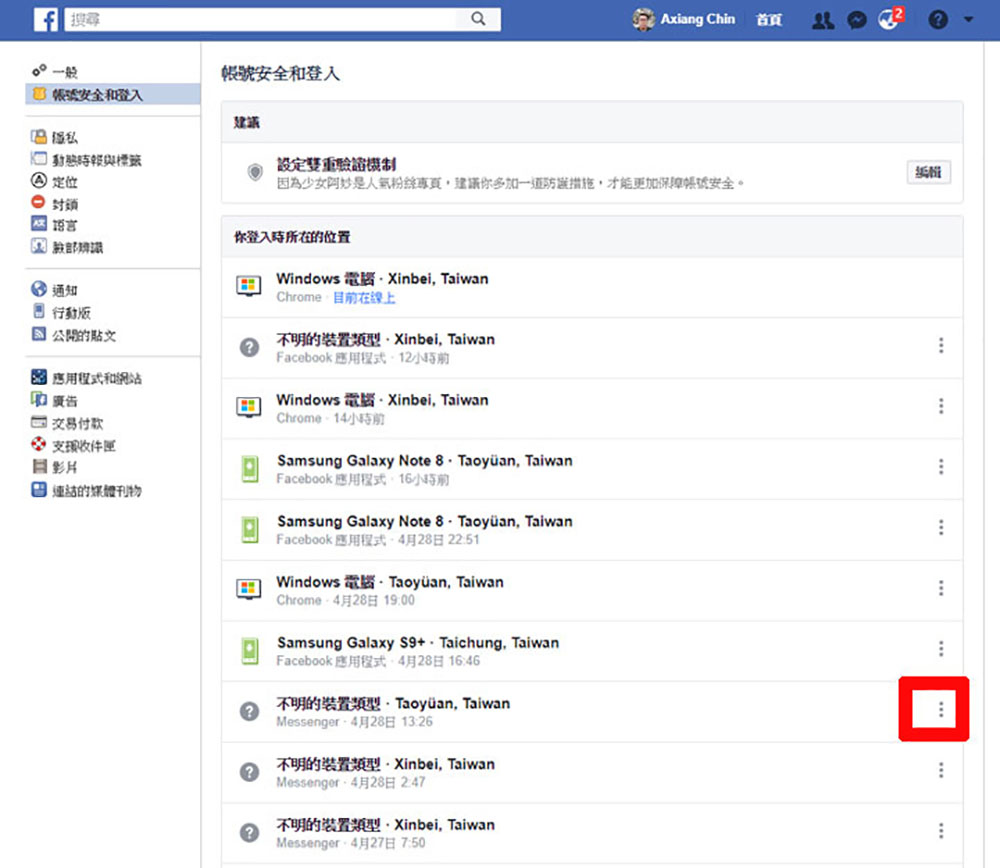1000x868 pixels.
Task: Open Axiang Chin profile
Action: (684, 19)
